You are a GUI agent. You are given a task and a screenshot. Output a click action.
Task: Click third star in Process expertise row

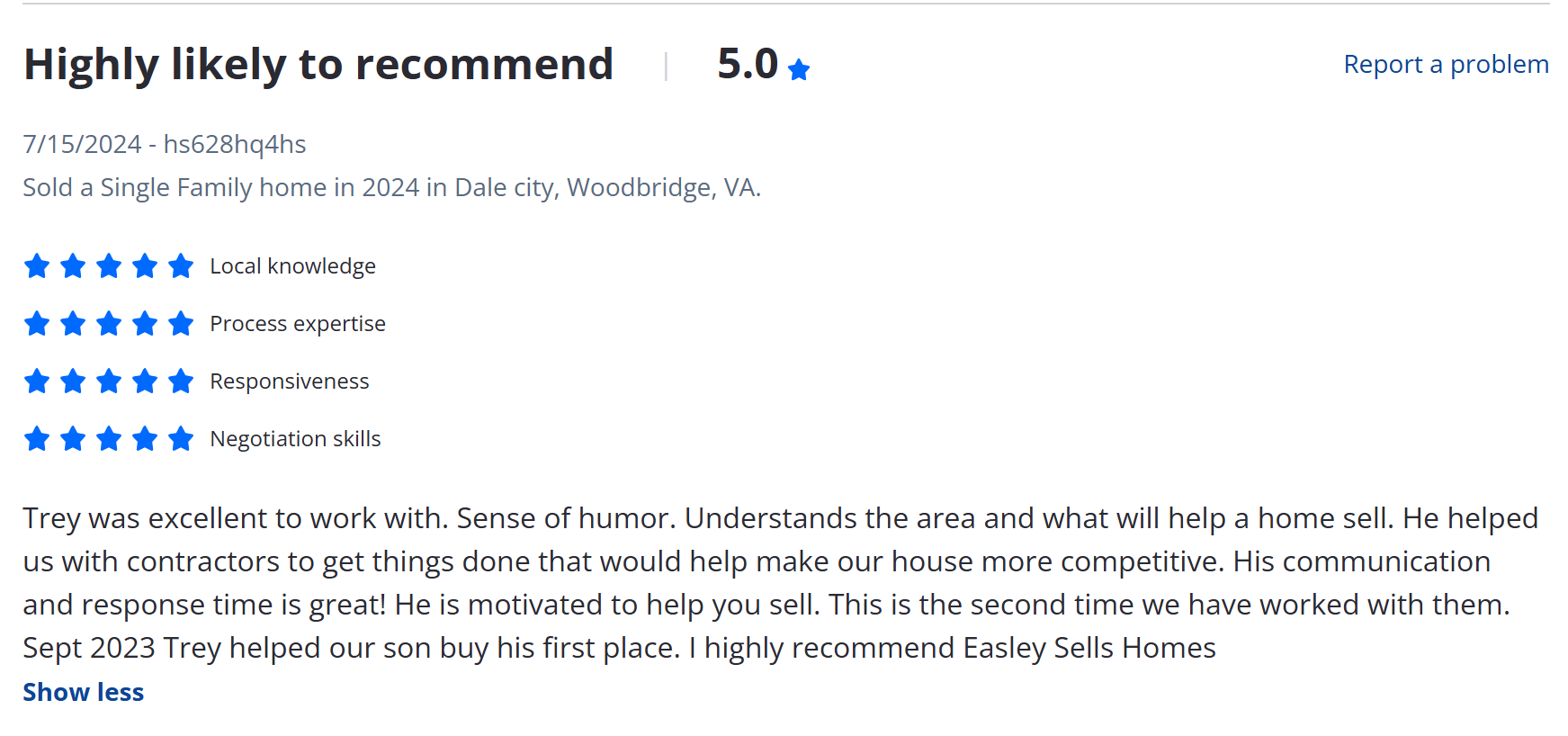click(x=109, y=323)
